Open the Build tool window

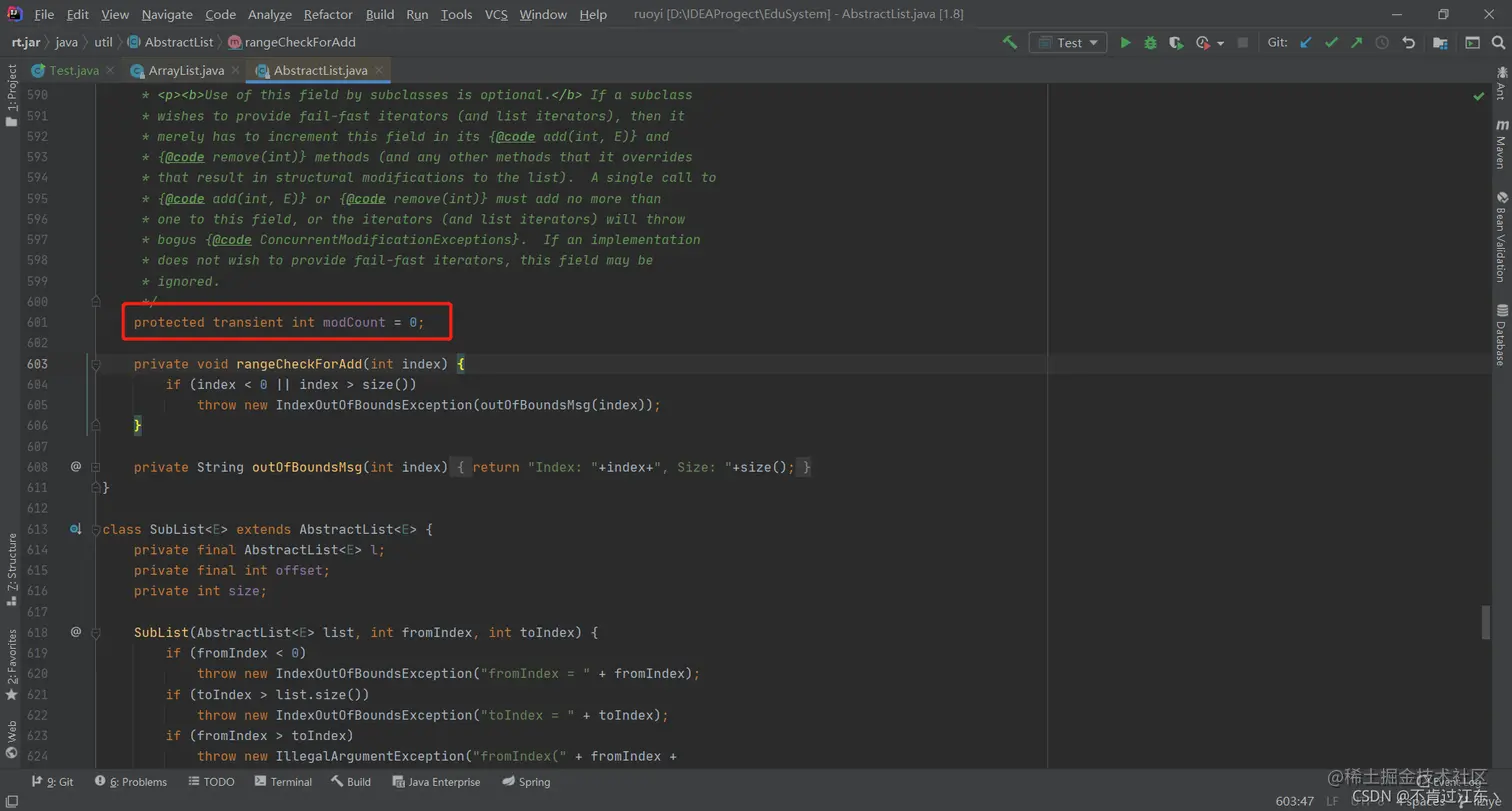tap(351, 782)
